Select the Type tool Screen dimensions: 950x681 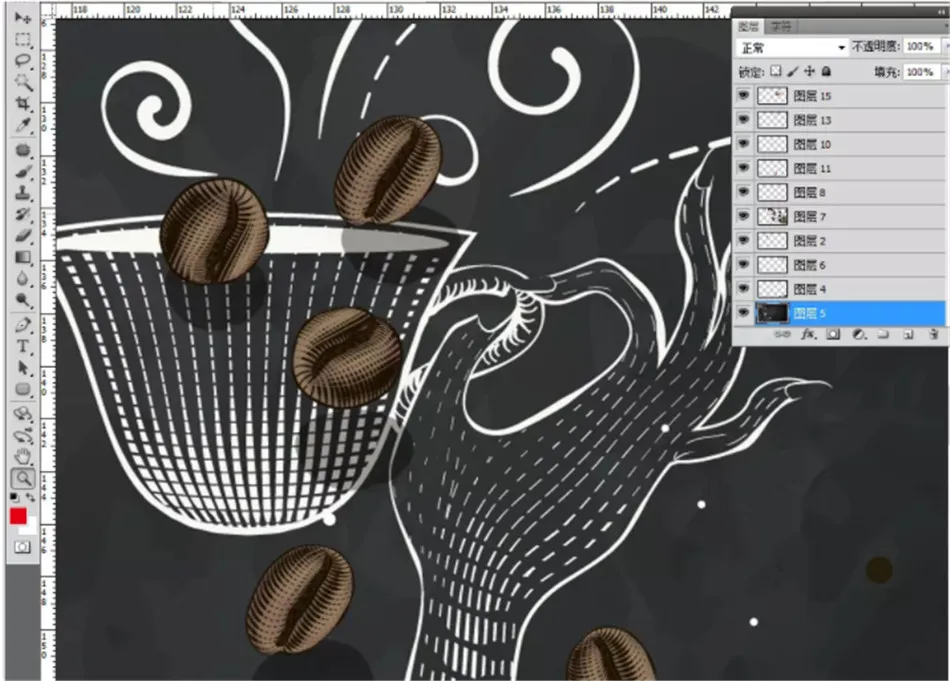[x=23, y=347]
